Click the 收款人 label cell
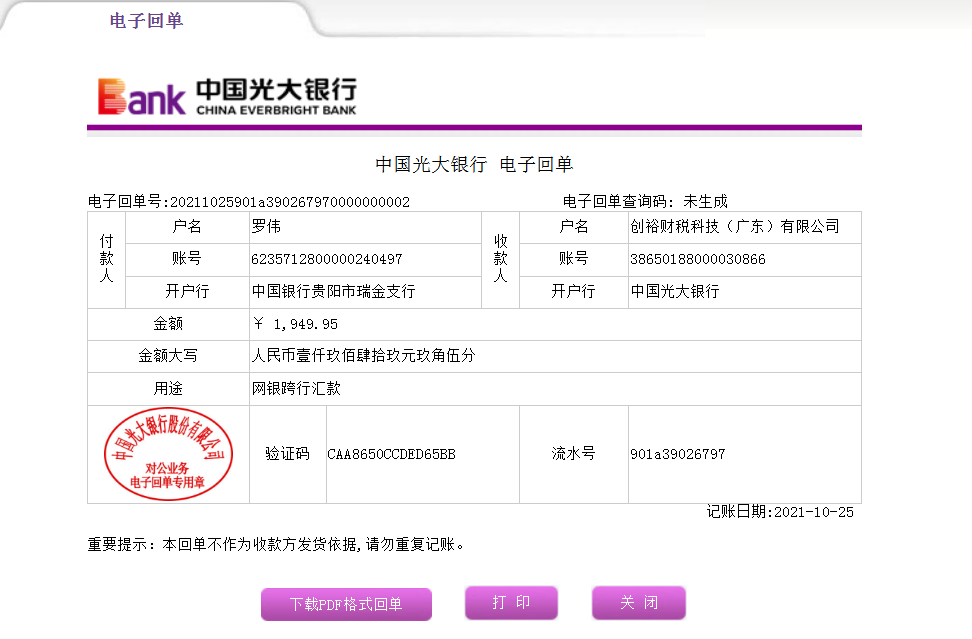972x639 pixels. pyautogui.click(x=501, y=259)
